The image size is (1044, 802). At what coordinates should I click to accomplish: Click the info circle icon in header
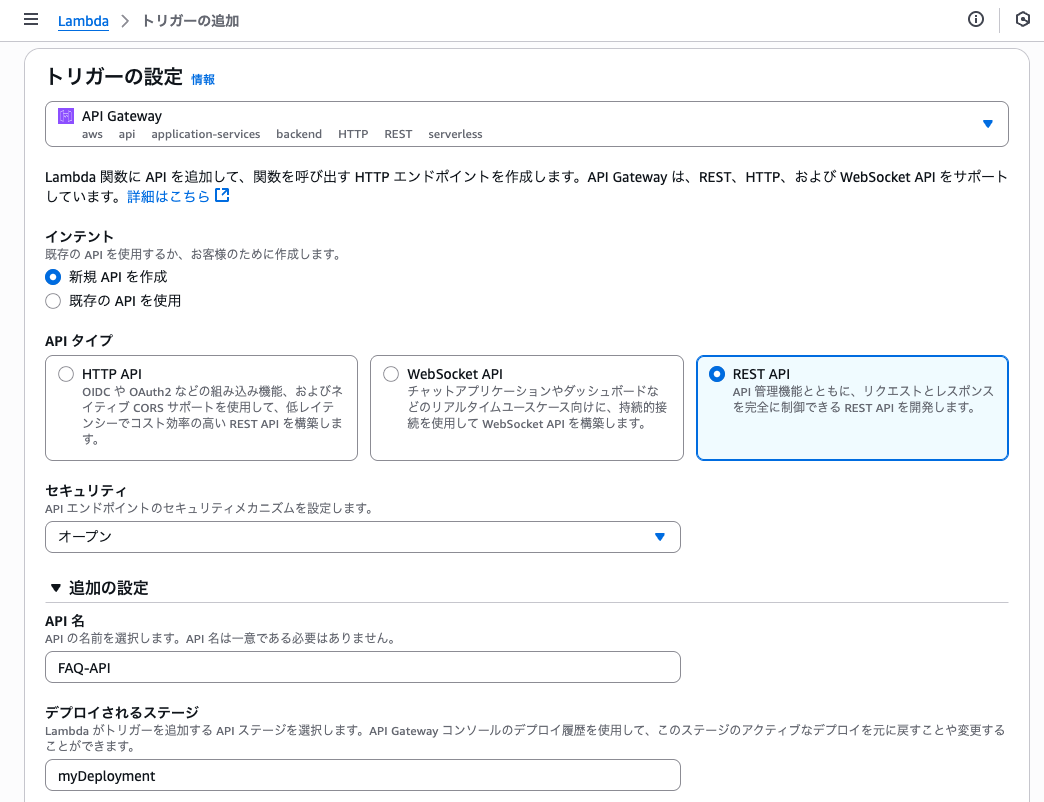click(975, 19)
